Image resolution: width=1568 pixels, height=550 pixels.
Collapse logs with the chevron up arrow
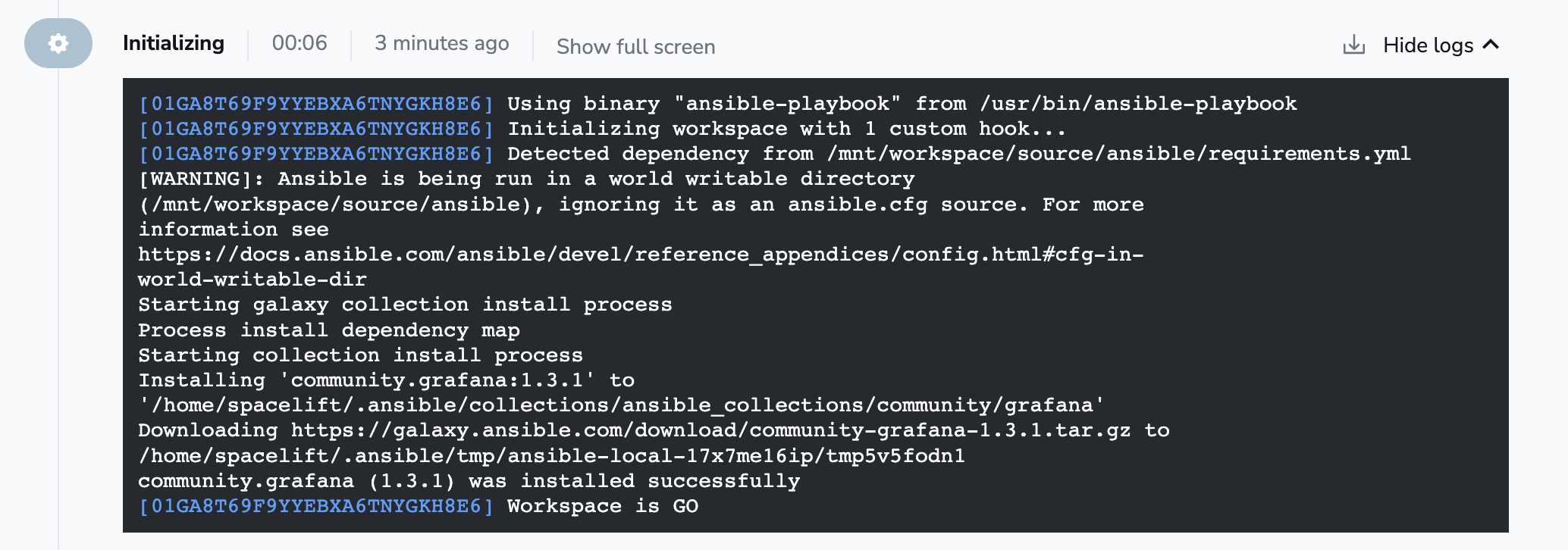pos(1491,45)
